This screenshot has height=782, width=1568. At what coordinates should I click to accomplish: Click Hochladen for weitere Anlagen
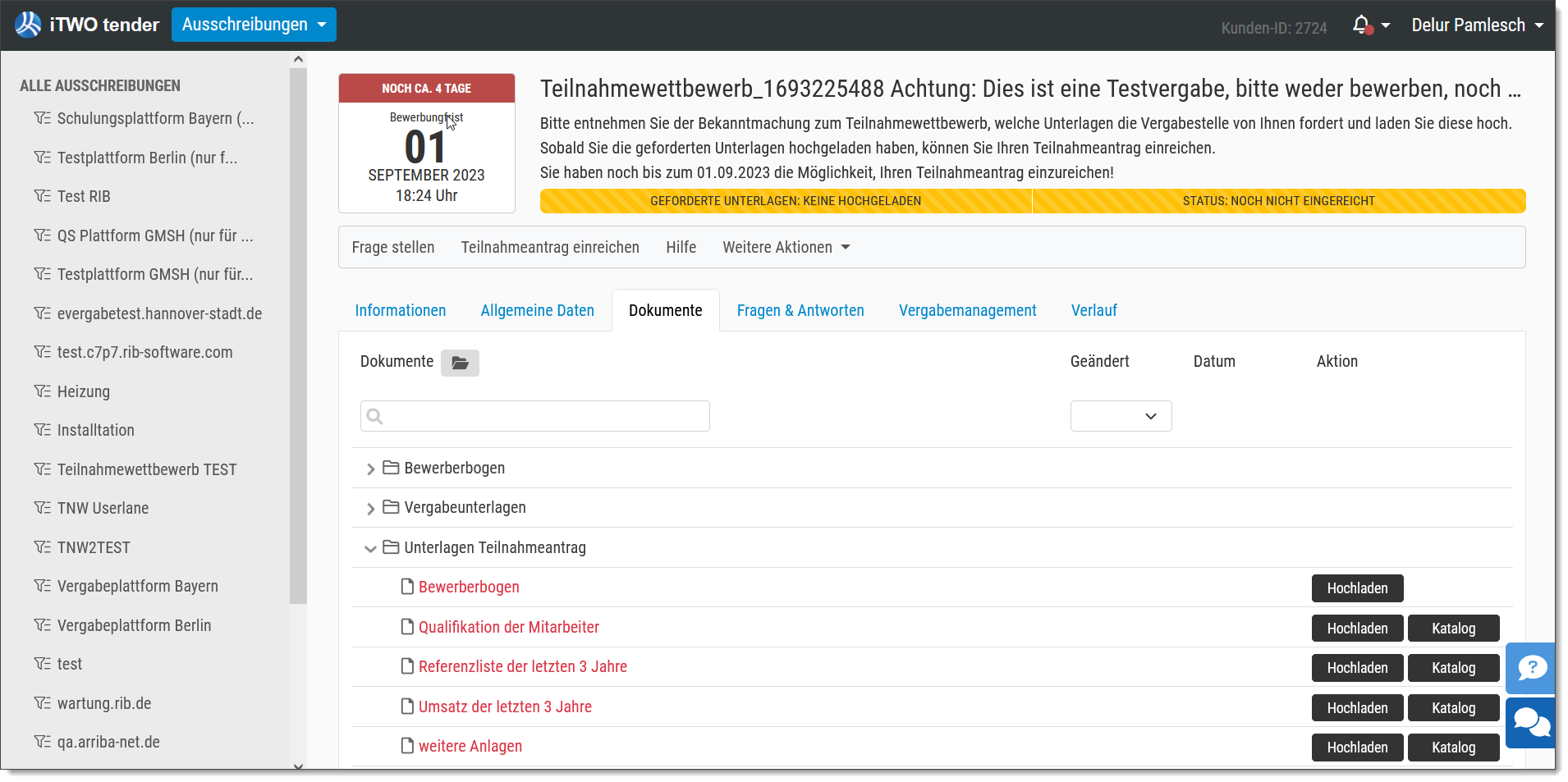click(x=1358, y=748)
